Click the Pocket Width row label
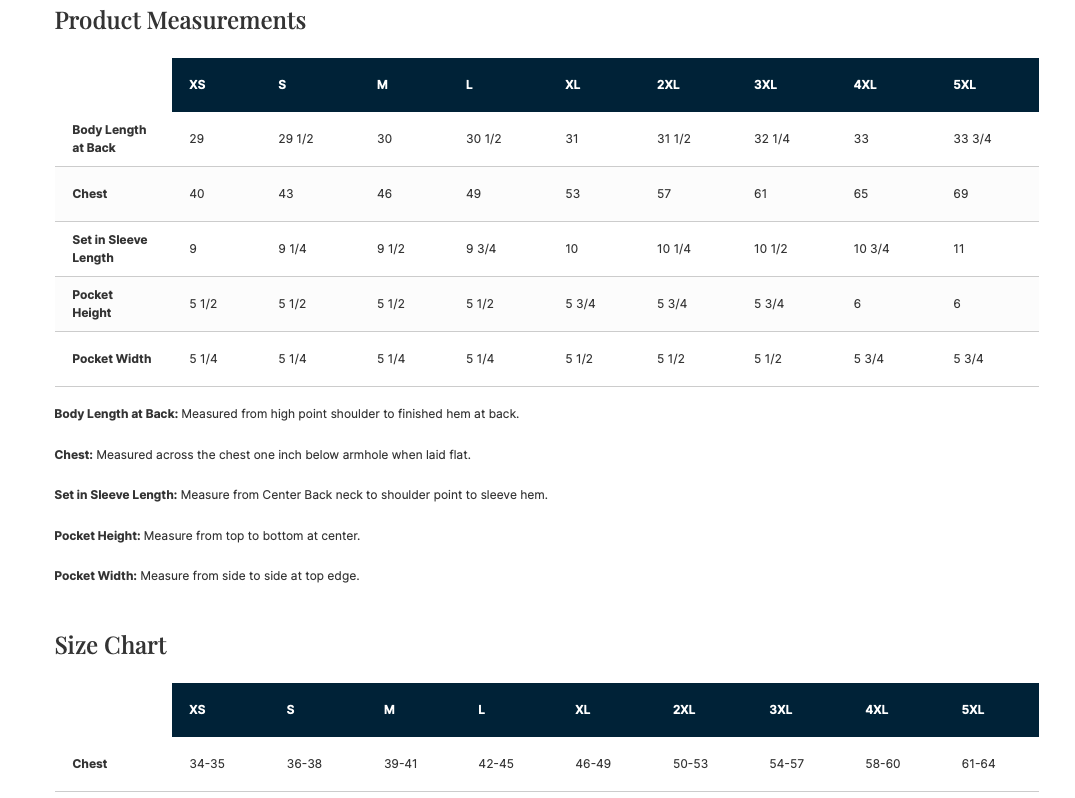The height and width of the screenshot is (798, 1075). 111,359
